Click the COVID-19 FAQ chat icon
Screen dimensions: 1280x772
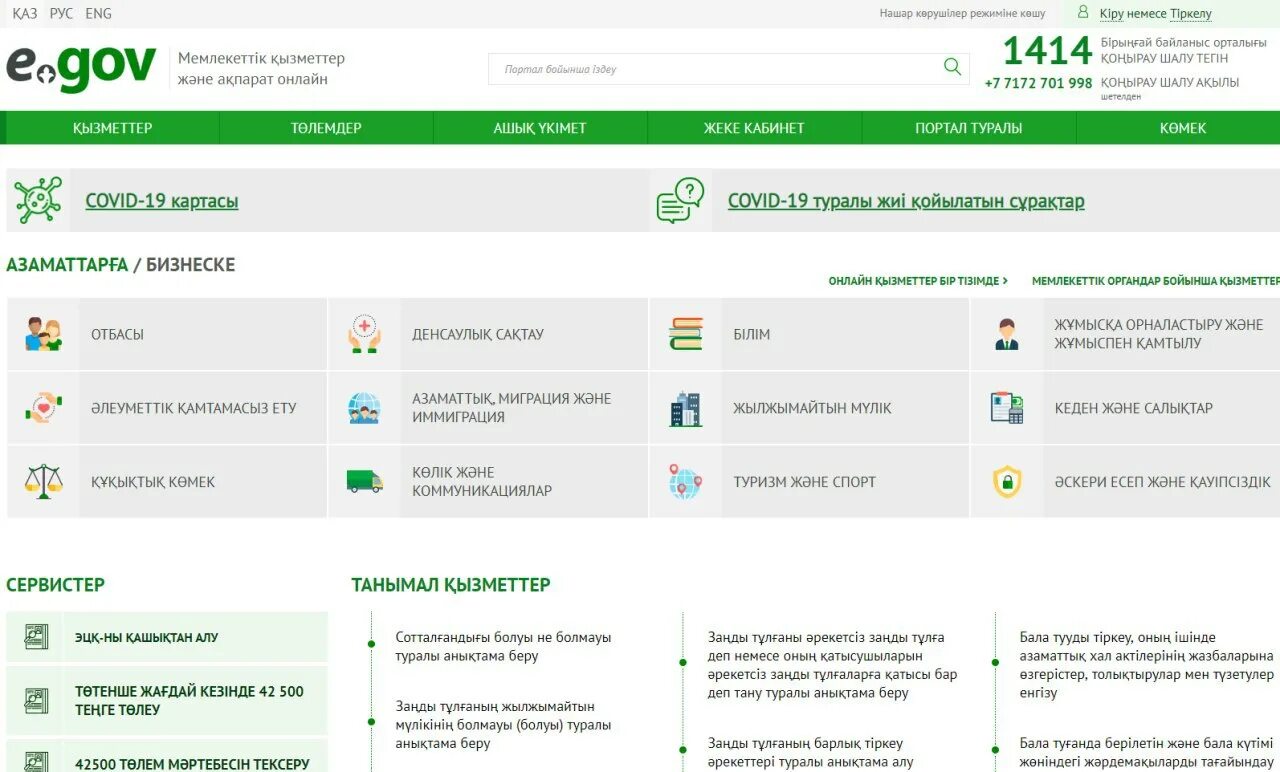(681, 200)
